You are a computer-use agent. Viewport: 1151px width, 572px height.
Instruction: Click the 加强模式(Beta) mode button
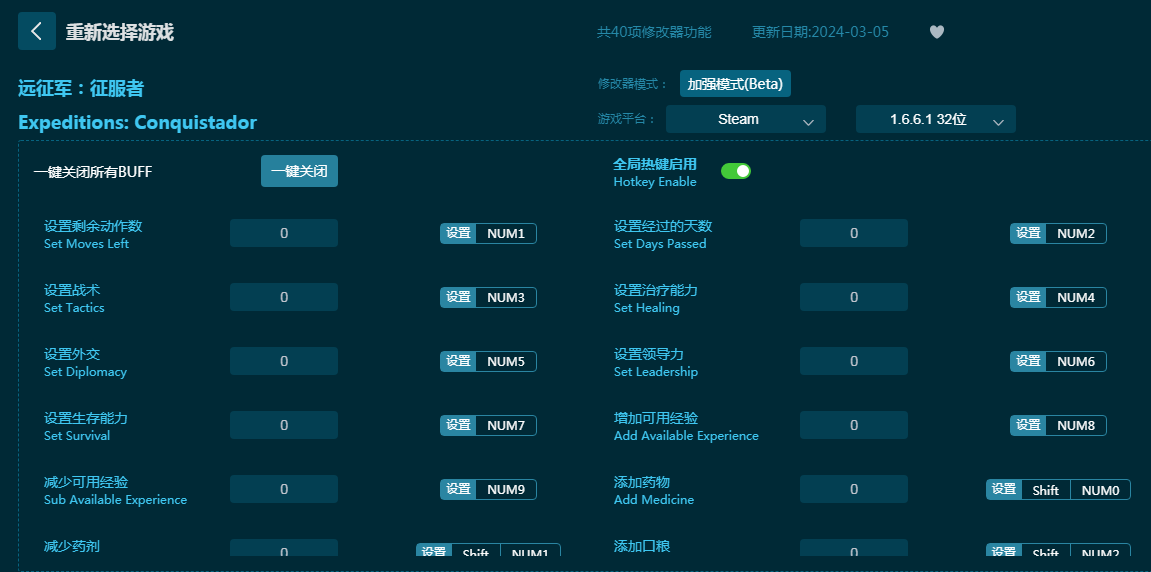click(735, 84)
